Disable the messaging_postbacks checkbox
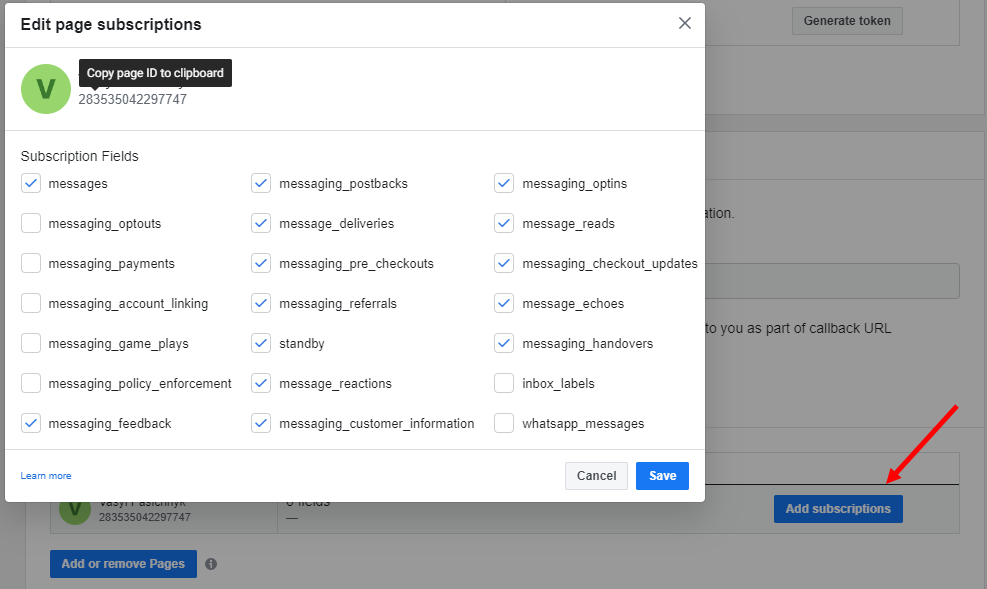This screenshot has height=589, width=987. (x=261, y=183)
